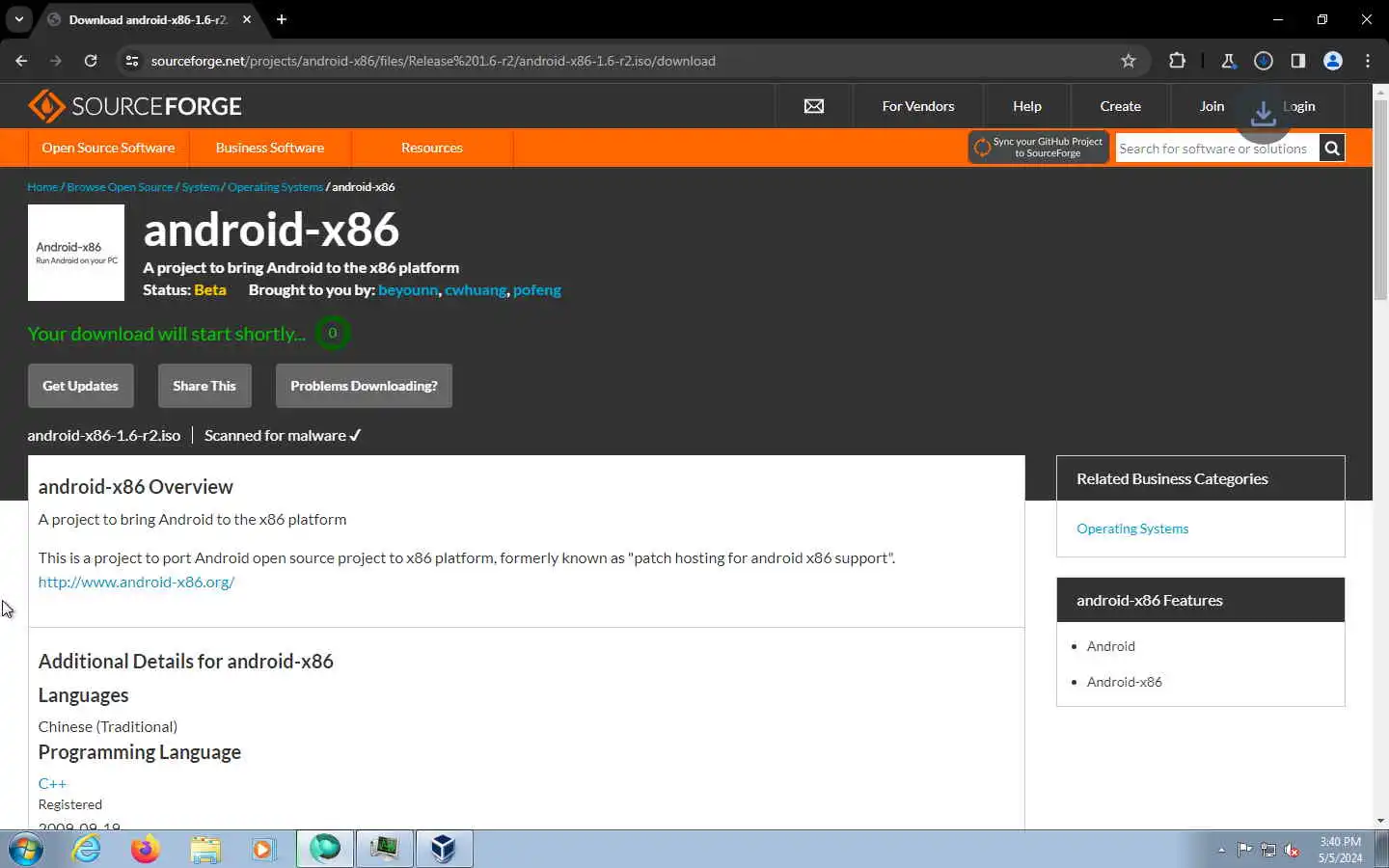1389x868 pixels.
Task: Click the Android-x86 feature list item
Action: (x=1125, y=682)
